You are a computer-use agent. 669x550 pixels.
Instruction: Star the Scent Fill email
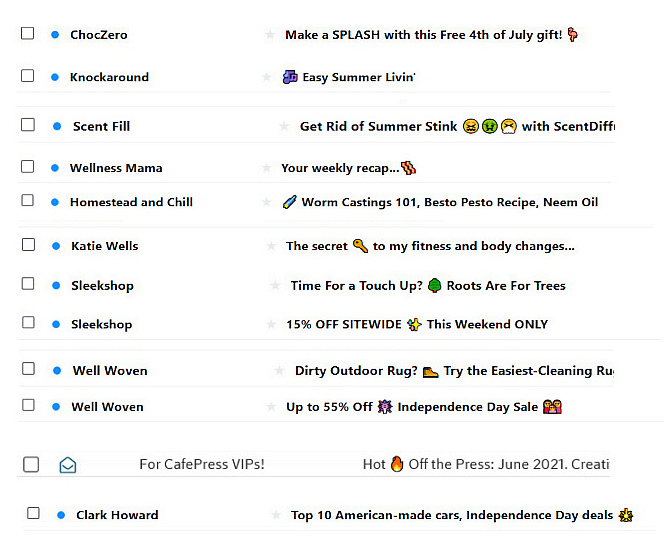(283, 127)
